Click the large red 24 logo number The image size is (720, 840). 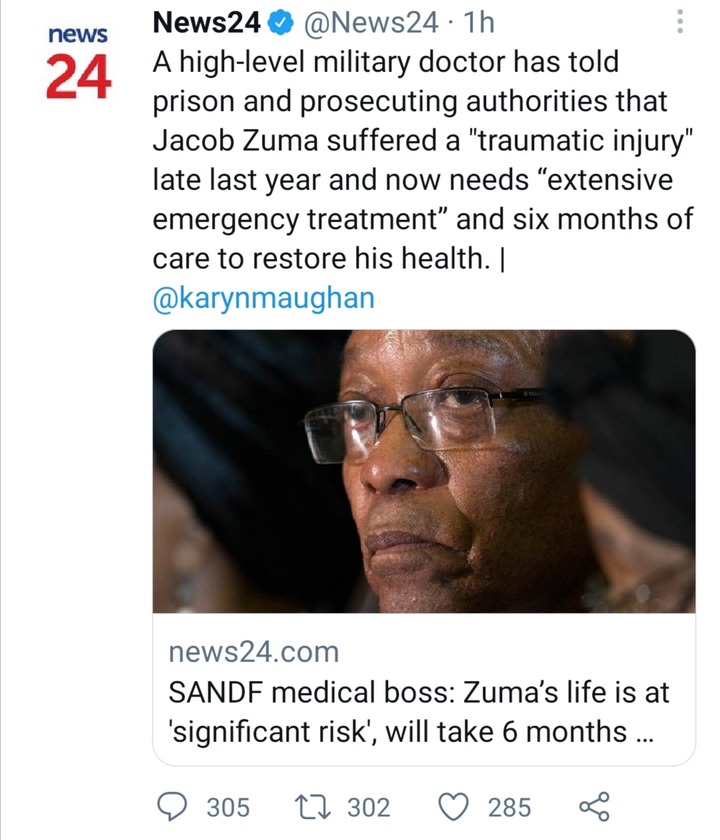[x=79, y=77]
